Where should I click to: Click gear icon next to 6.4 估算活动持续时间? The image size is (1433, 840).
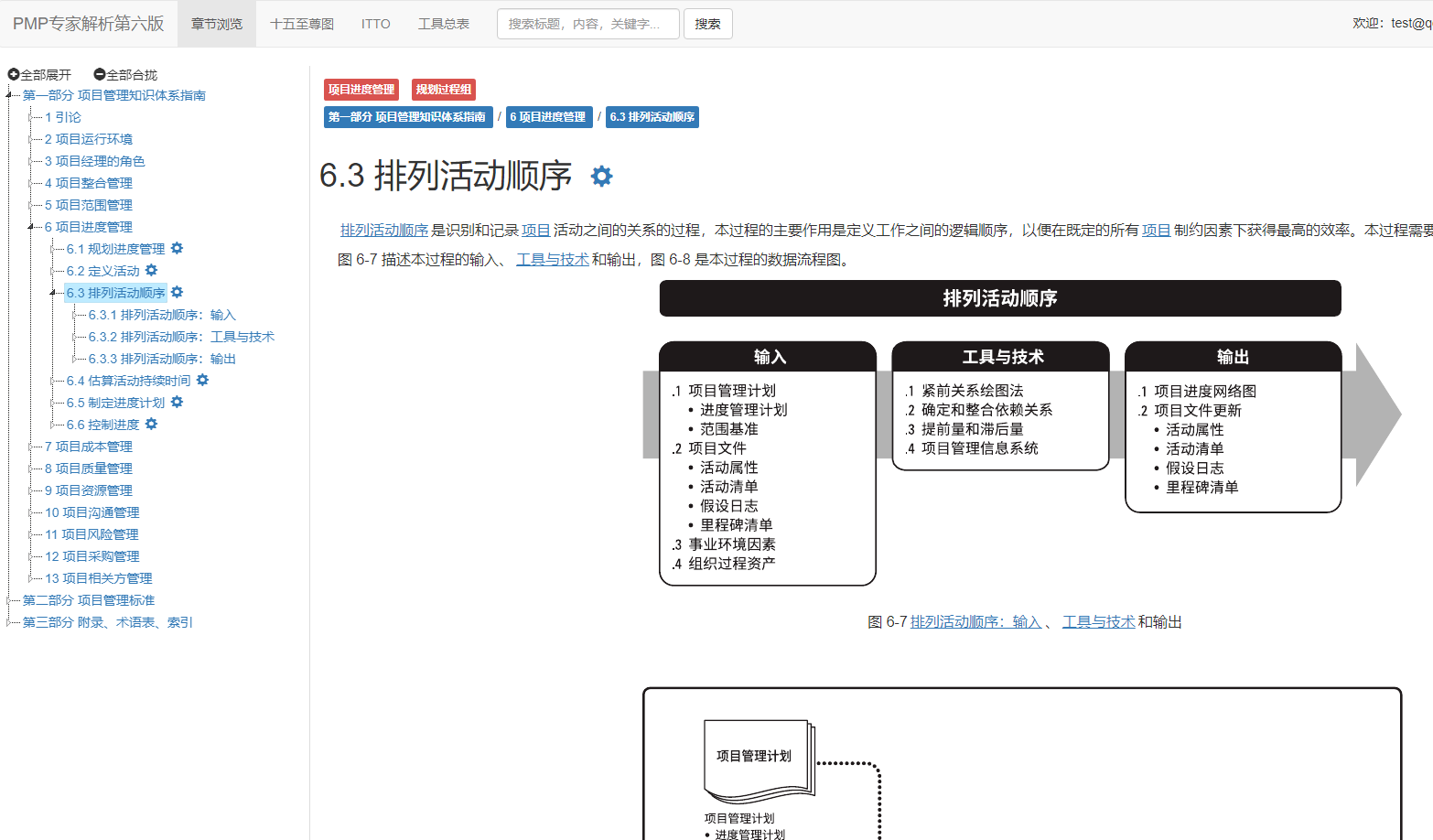[x=203, y=380]
